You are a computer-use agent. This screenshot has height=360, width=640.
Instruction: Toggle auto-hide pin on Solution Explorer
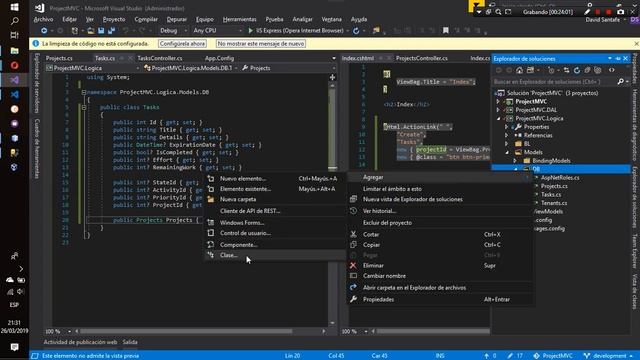coord(618,59)
